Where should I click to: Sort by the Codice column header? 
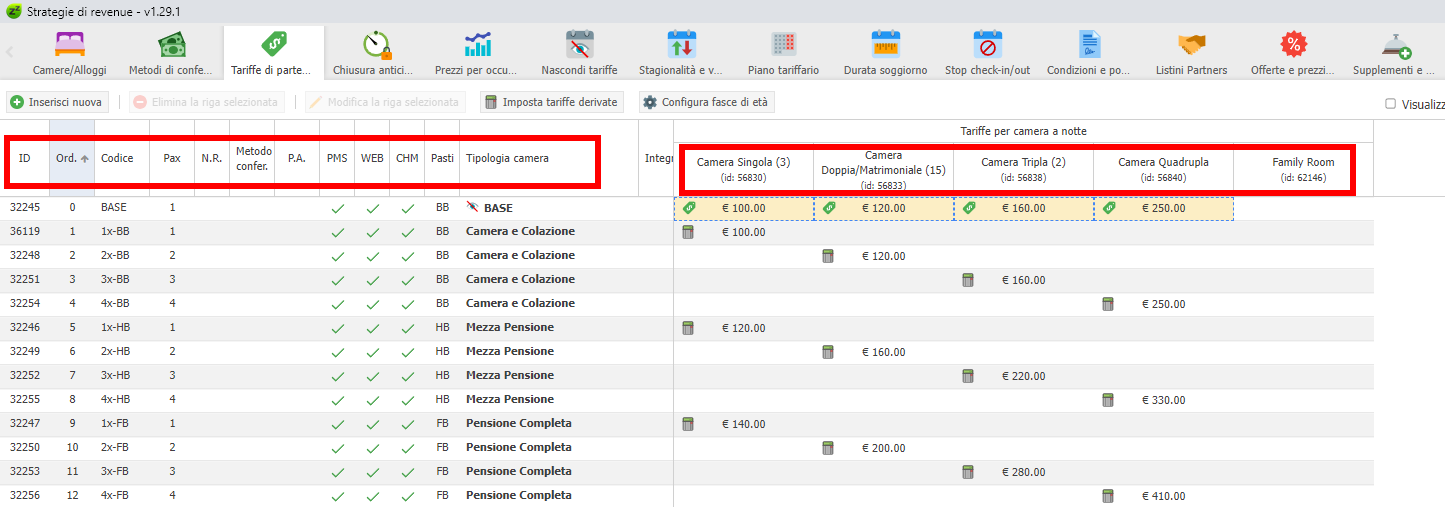point(117,158)
